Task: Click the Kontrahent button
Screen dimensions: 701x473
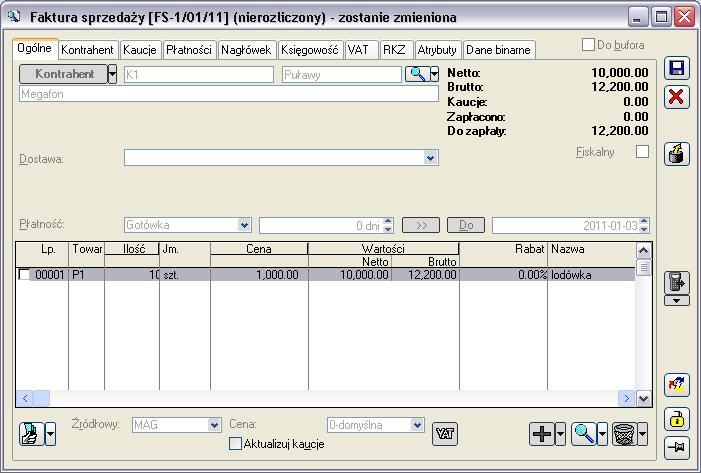Action: [x=64, y=74]
